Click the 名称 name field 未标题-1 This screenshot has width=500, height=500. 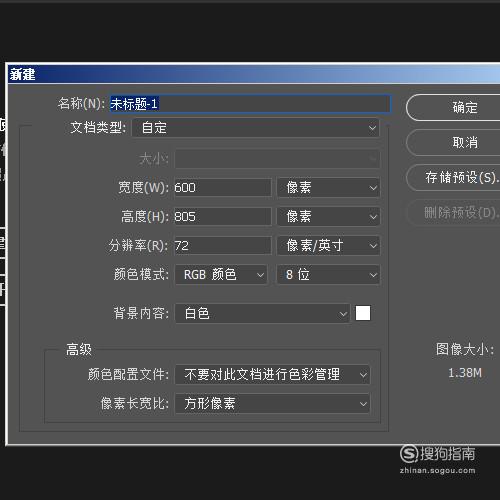tap(250, 104)
